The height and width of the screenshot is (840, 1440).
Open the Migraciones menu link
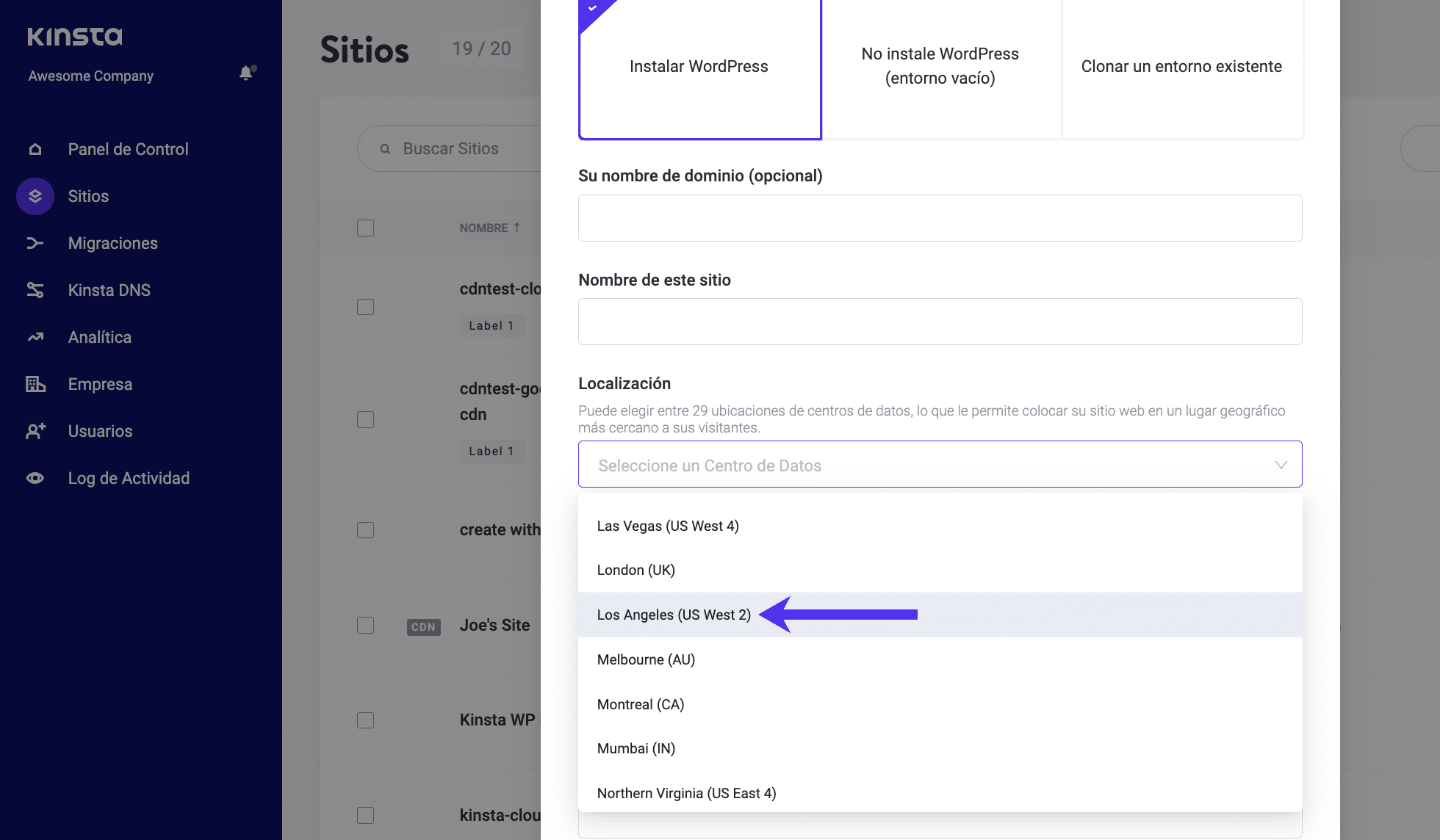coord(112,244)
